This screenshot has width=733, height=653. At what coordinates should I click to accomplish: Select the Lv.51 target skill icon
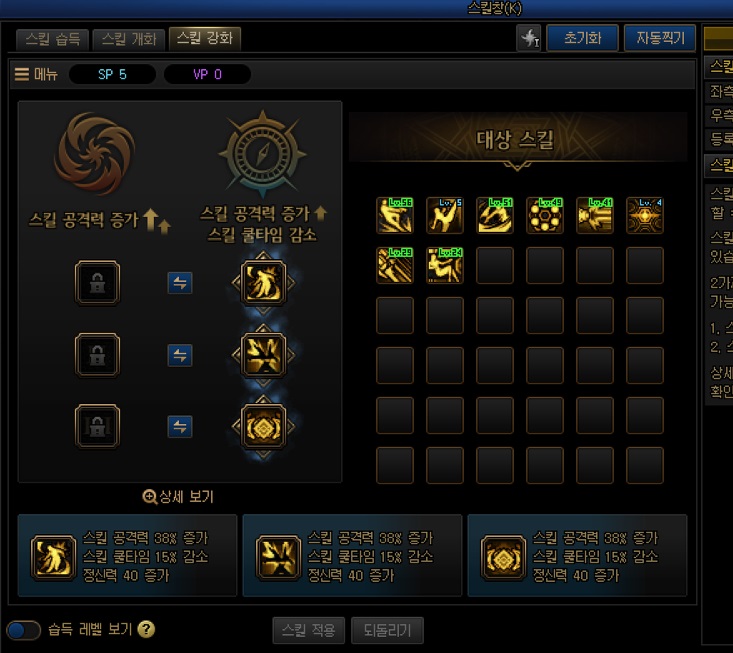(x=495, y=215)
